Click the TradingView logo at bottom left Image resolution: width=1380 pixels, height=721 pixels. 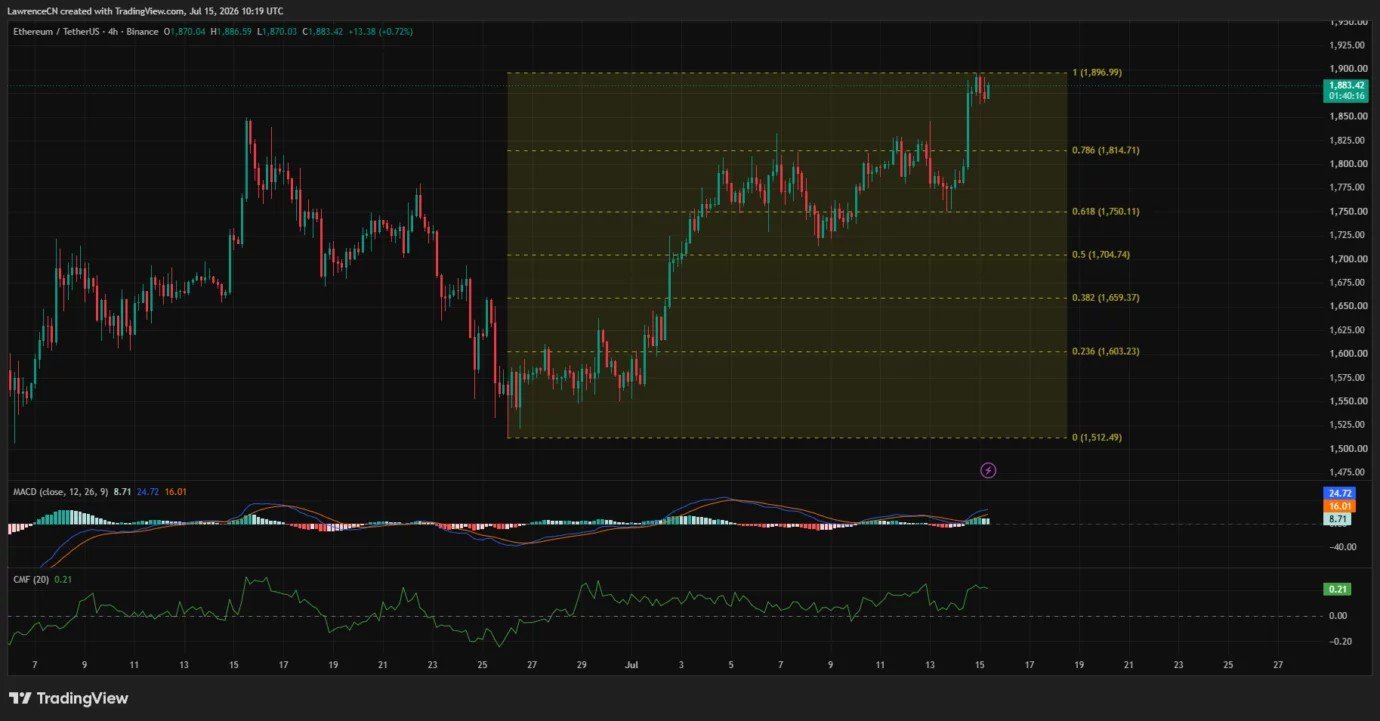tap(68, 698)
